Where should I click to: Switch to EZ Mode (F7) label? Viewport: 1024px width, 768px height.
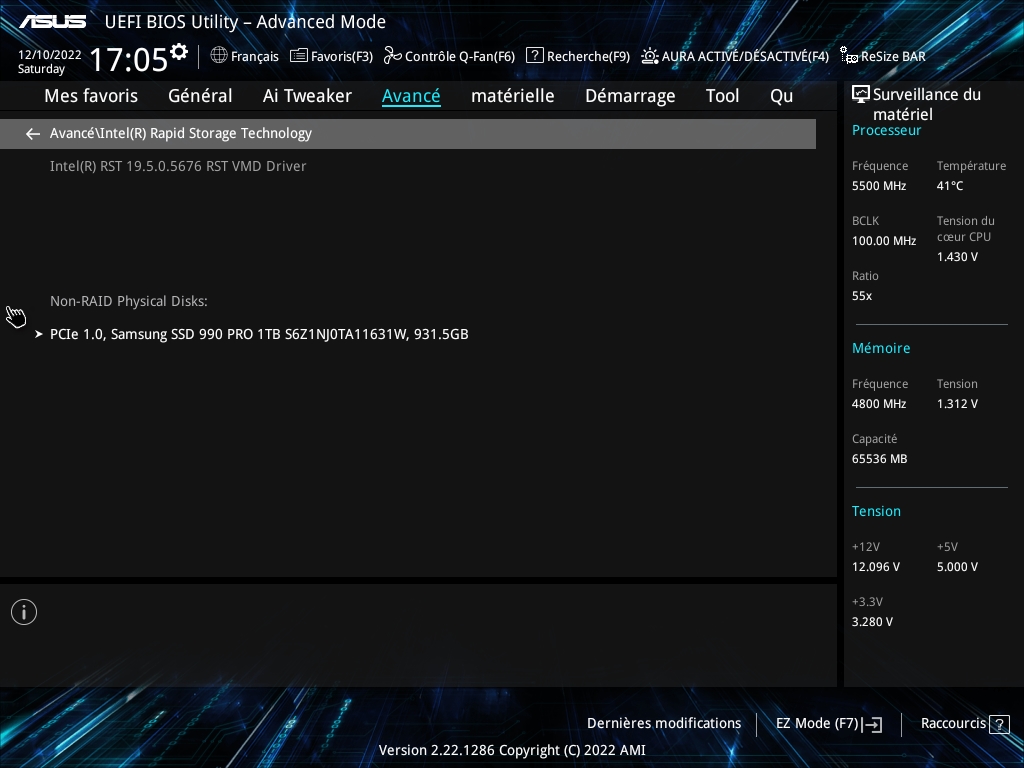pos(817,724)
